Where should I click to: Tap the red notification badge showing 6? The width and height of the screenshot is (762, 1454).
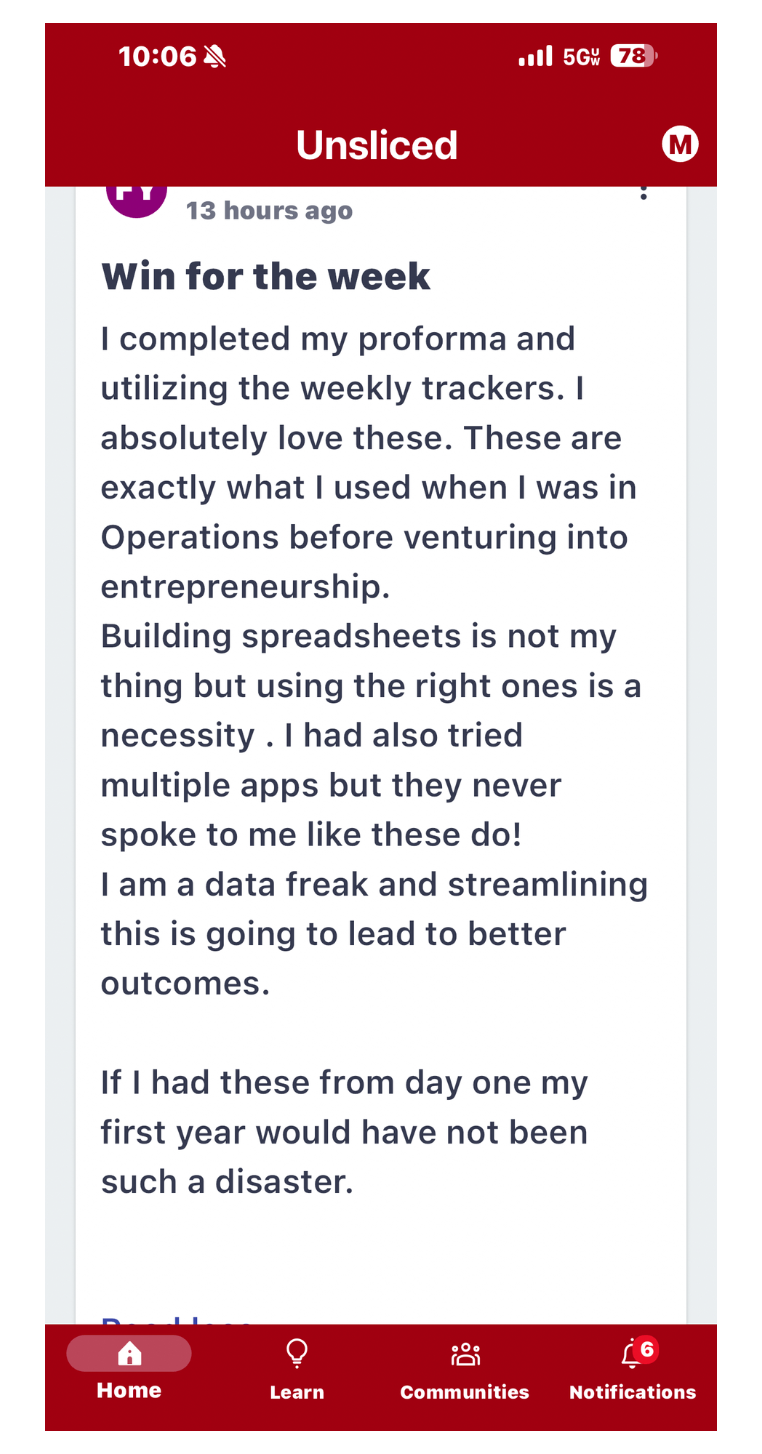(x=647, y=1349)
